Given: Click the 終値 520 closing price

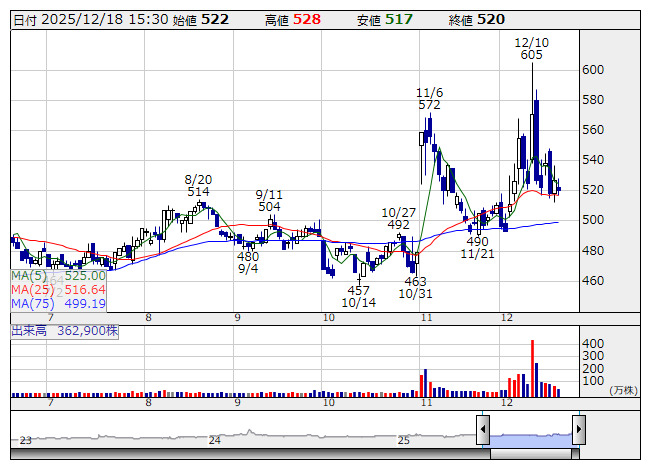Looking at the screenshot, I should pyautogui.click(x=477, y=20).
